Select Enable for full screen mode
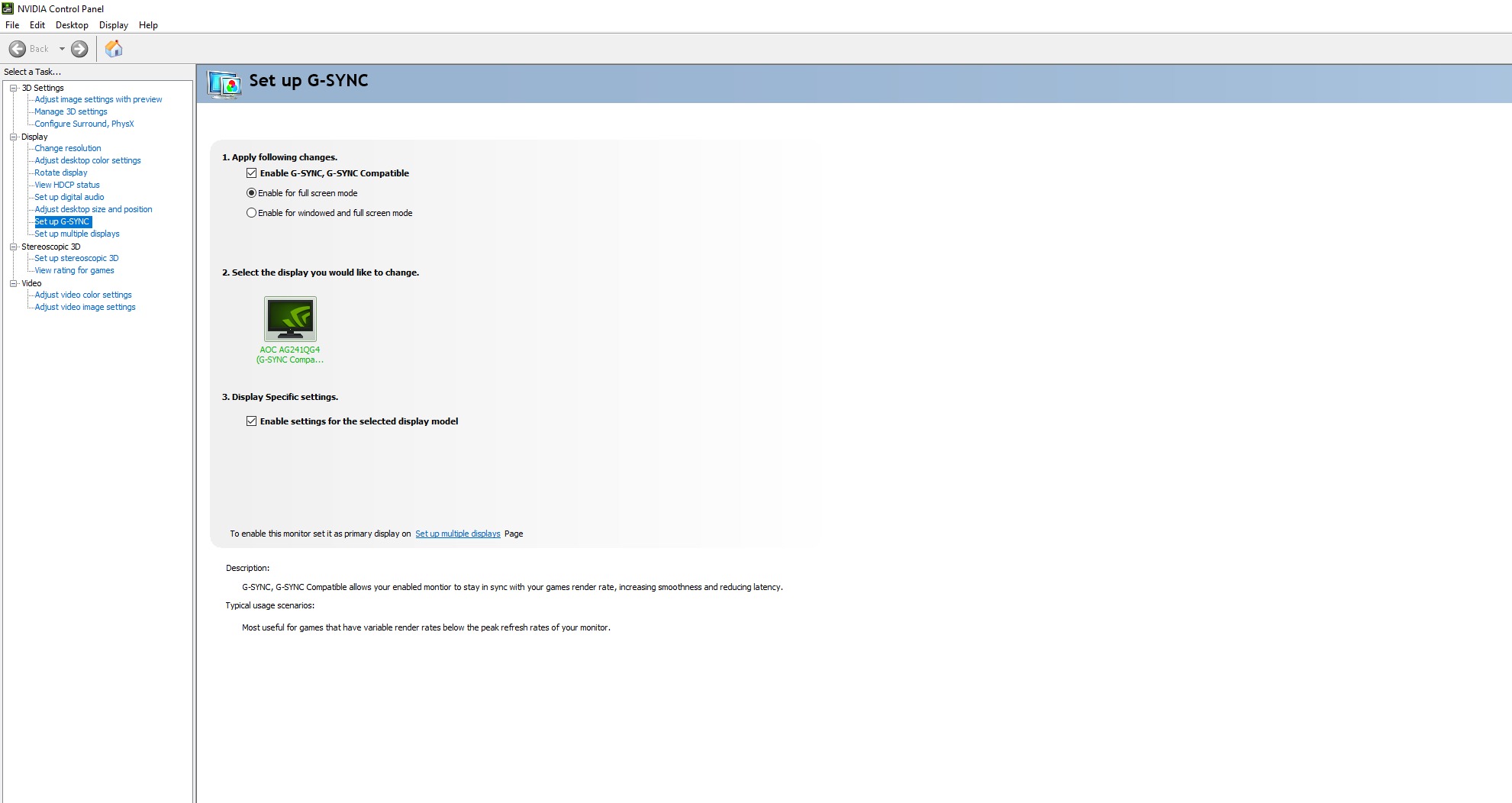The width and height of the screenshot is (1512, 803). point(251,193)
